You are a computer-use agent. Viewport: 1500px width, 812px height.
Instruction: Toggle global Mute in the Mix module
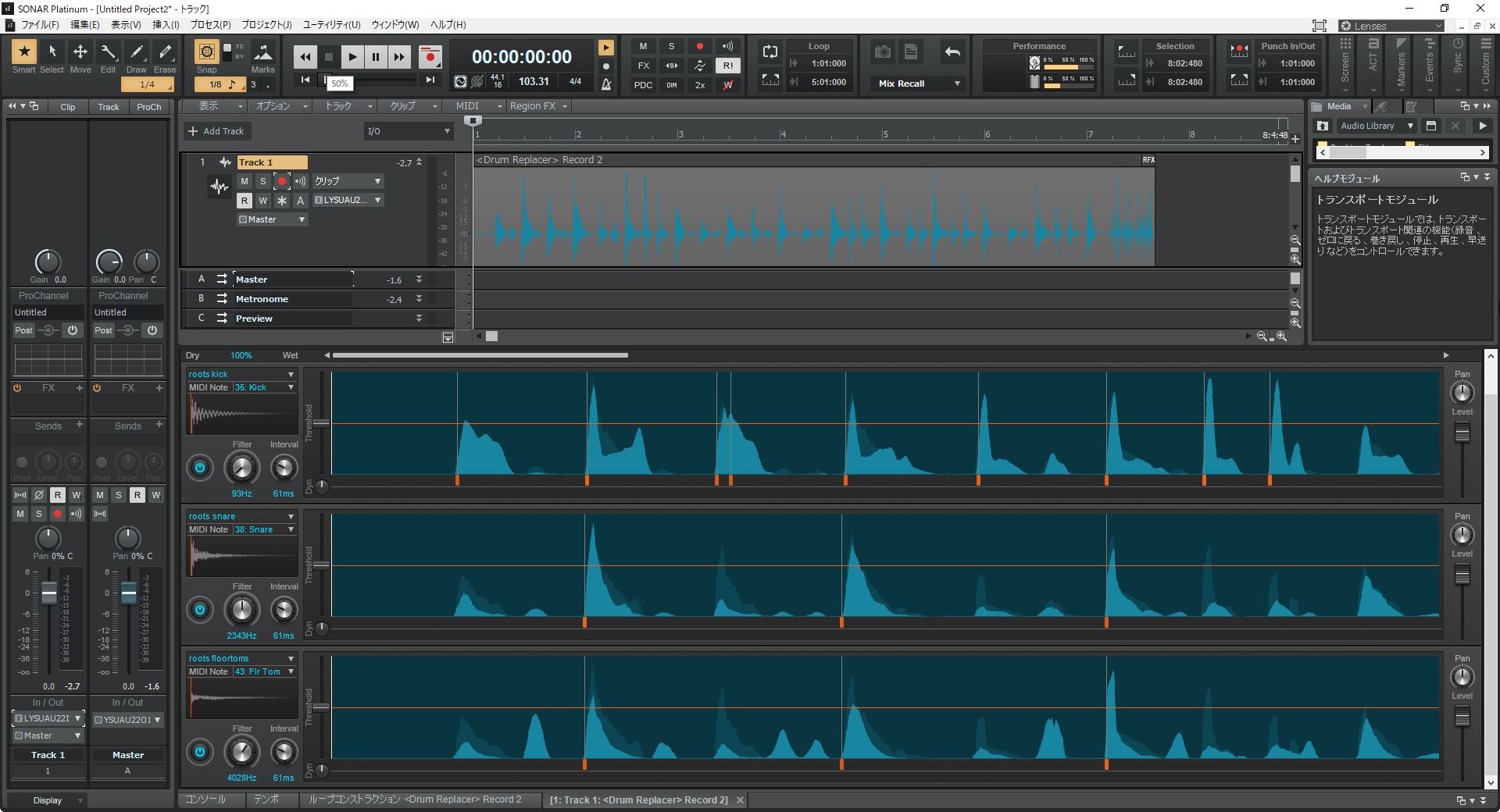click(644, 46)
